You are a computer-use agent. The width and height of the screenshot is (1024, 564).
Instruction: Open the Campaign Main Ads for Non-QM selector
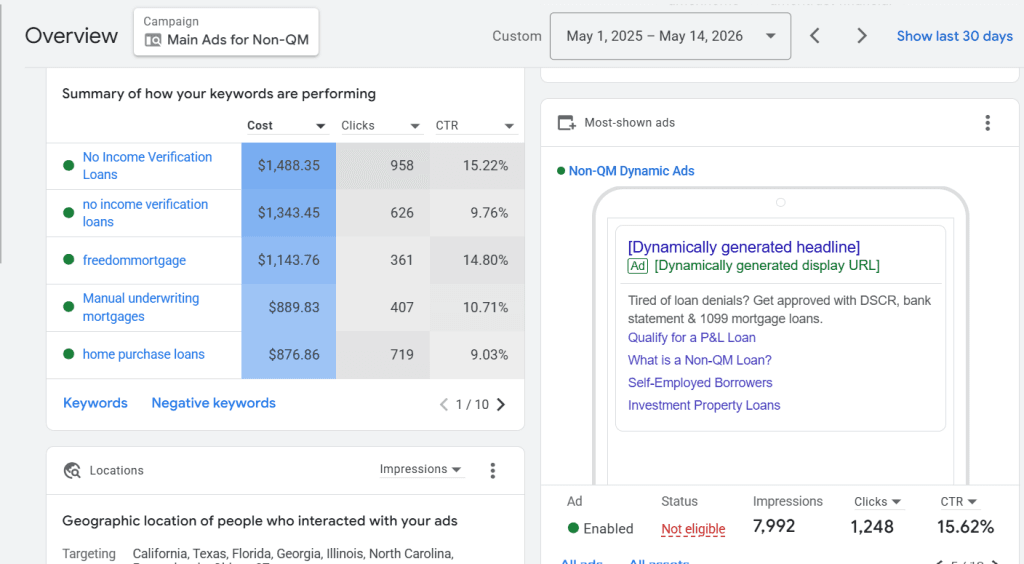click(226, 32)
